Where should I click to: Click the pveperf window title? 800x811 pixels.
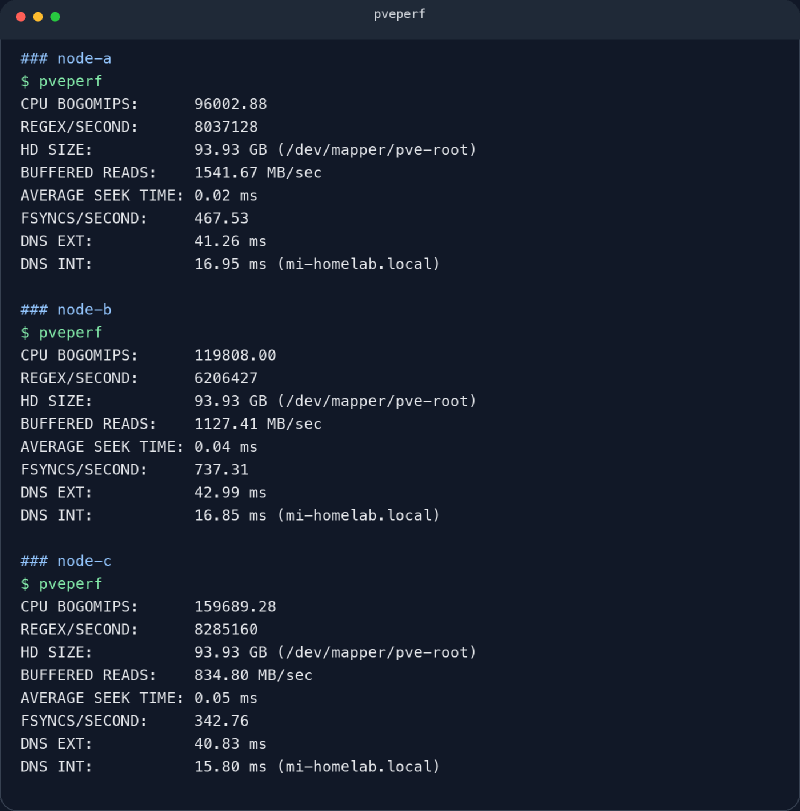point(399,14)
